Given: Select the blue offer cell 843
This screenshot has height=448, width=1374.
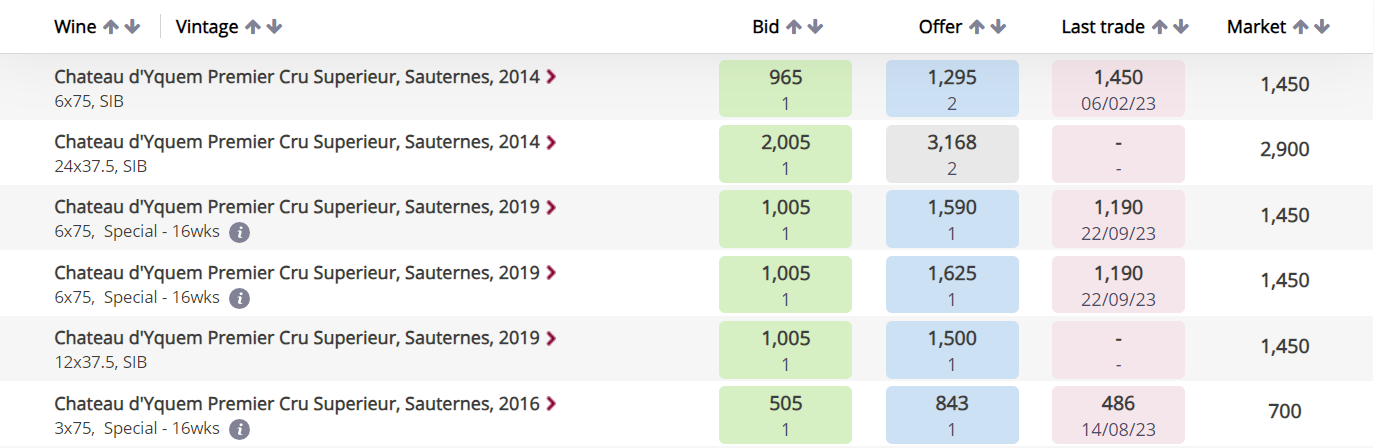Looking at the screenshot, I should pos(952,415).
